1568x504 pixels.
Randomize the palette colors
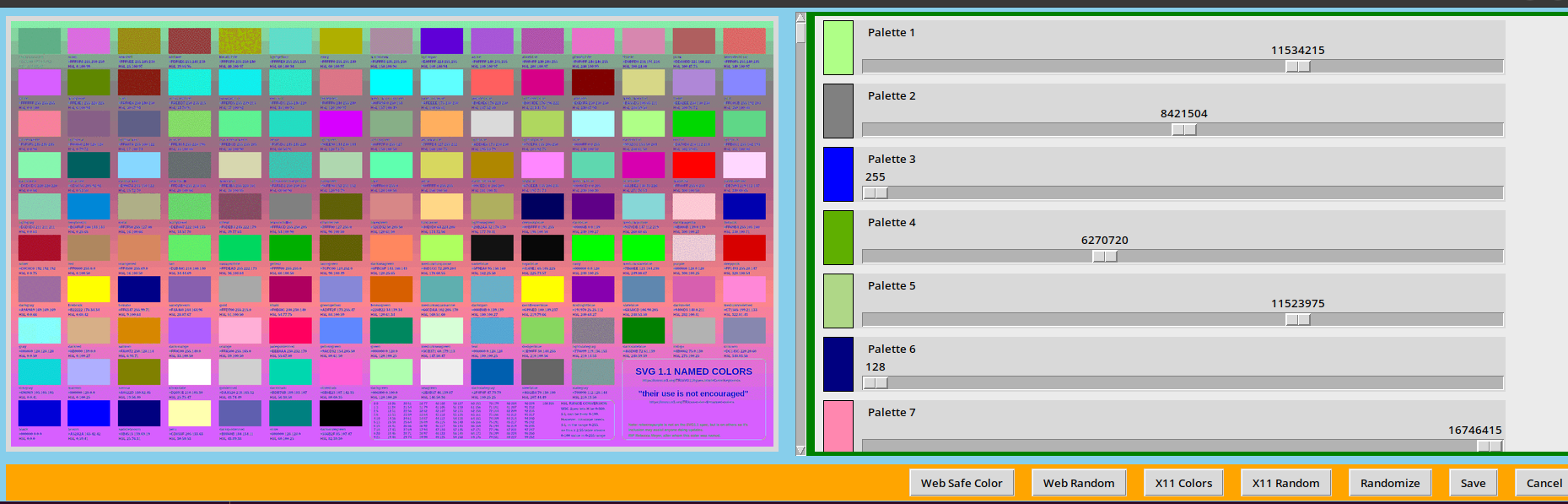[1390, 483]
